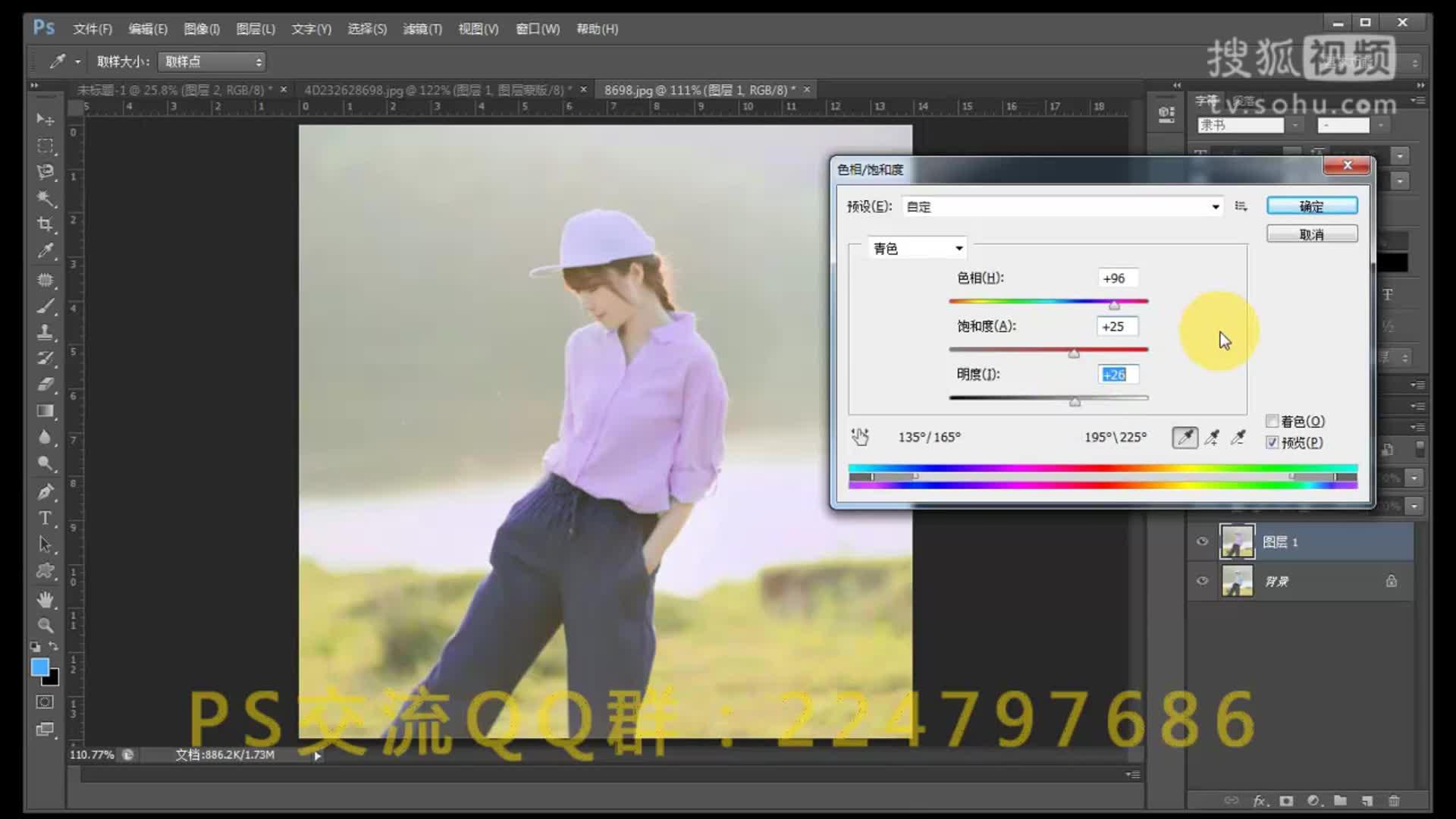Choose the Zoom tool

tap(45, 625)
